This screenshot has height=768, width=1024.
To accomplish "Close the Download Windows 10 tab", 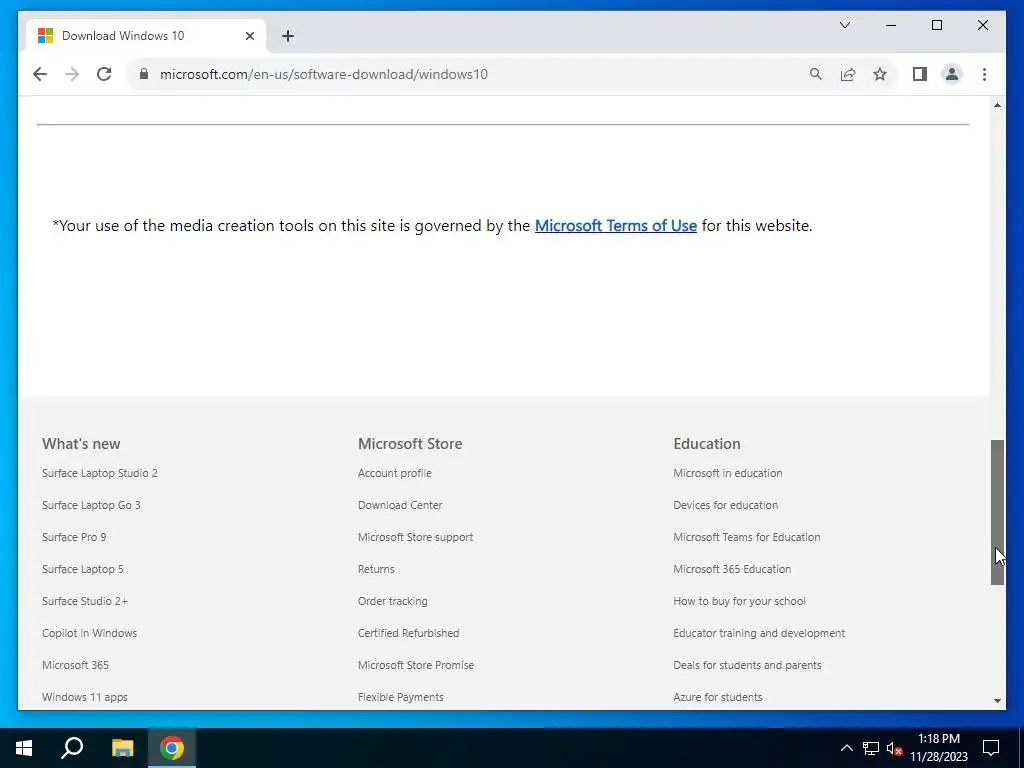I will click(x=249, y=36).
